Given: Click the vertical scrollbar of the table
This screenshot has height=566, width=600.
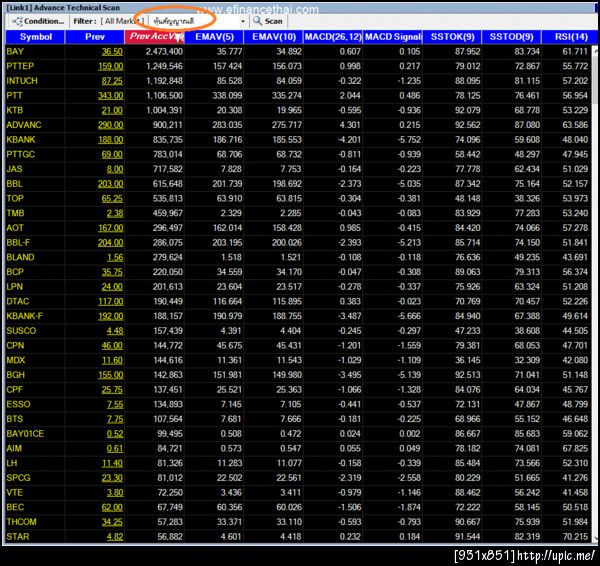Looking at the screenshot, I should tap(595, 293).
